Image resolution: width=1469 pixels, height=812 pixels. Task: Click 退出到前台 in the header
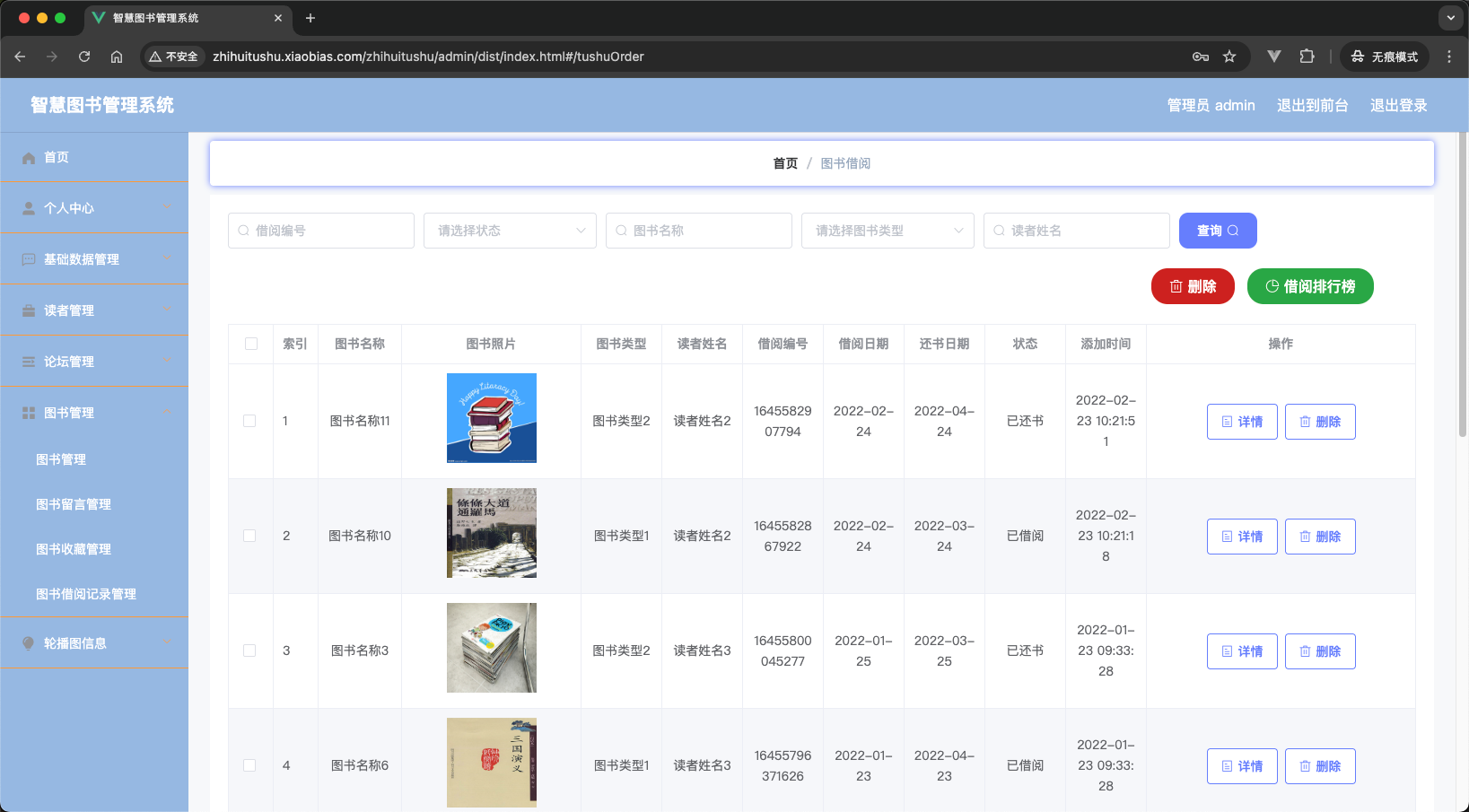coord(1312,105)
